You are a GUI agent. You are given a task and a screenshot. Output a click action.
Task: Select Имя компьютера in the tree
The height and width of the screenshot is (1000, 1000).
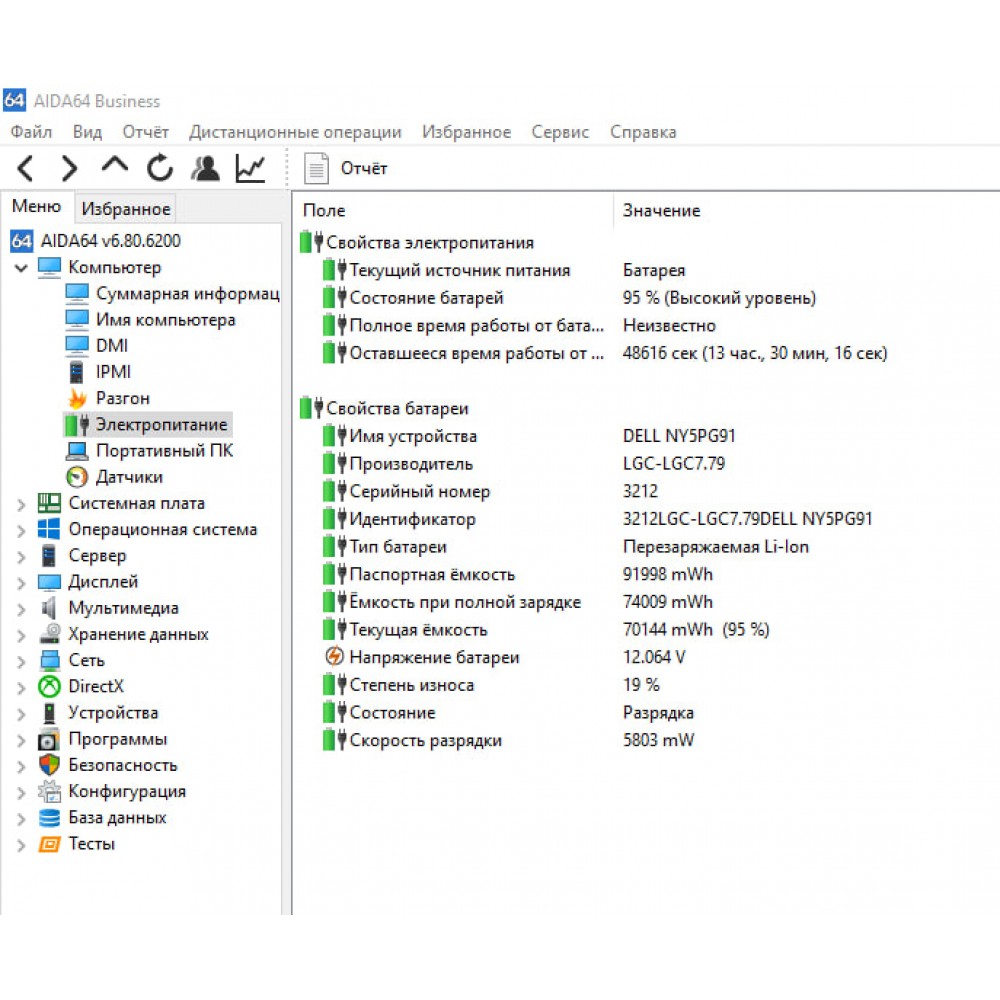point(166,320)
